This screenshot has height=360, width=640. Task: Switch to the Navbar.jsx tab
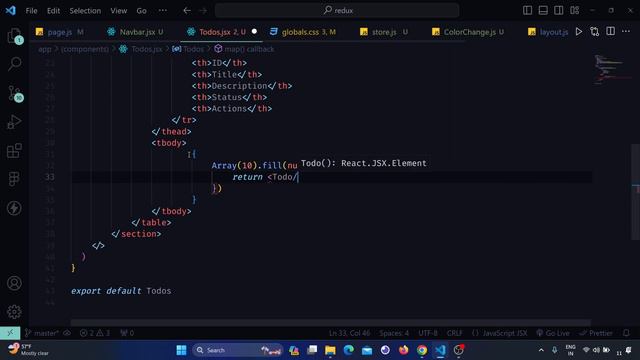pos(137,32)
